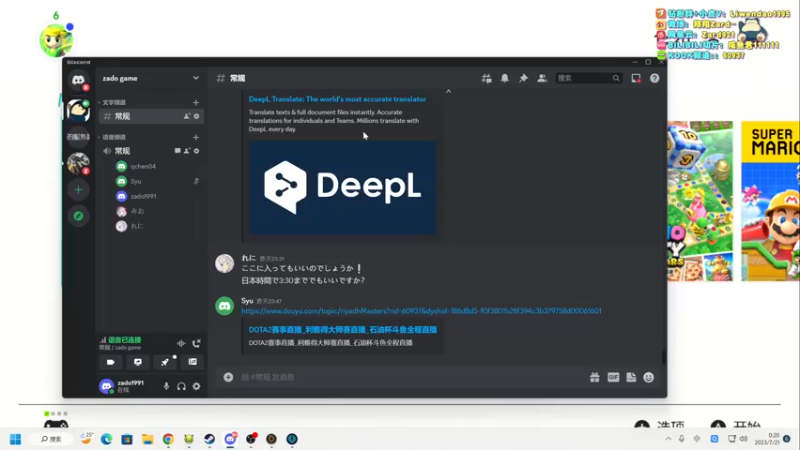Disconnect from the voice call

point(196,343)
